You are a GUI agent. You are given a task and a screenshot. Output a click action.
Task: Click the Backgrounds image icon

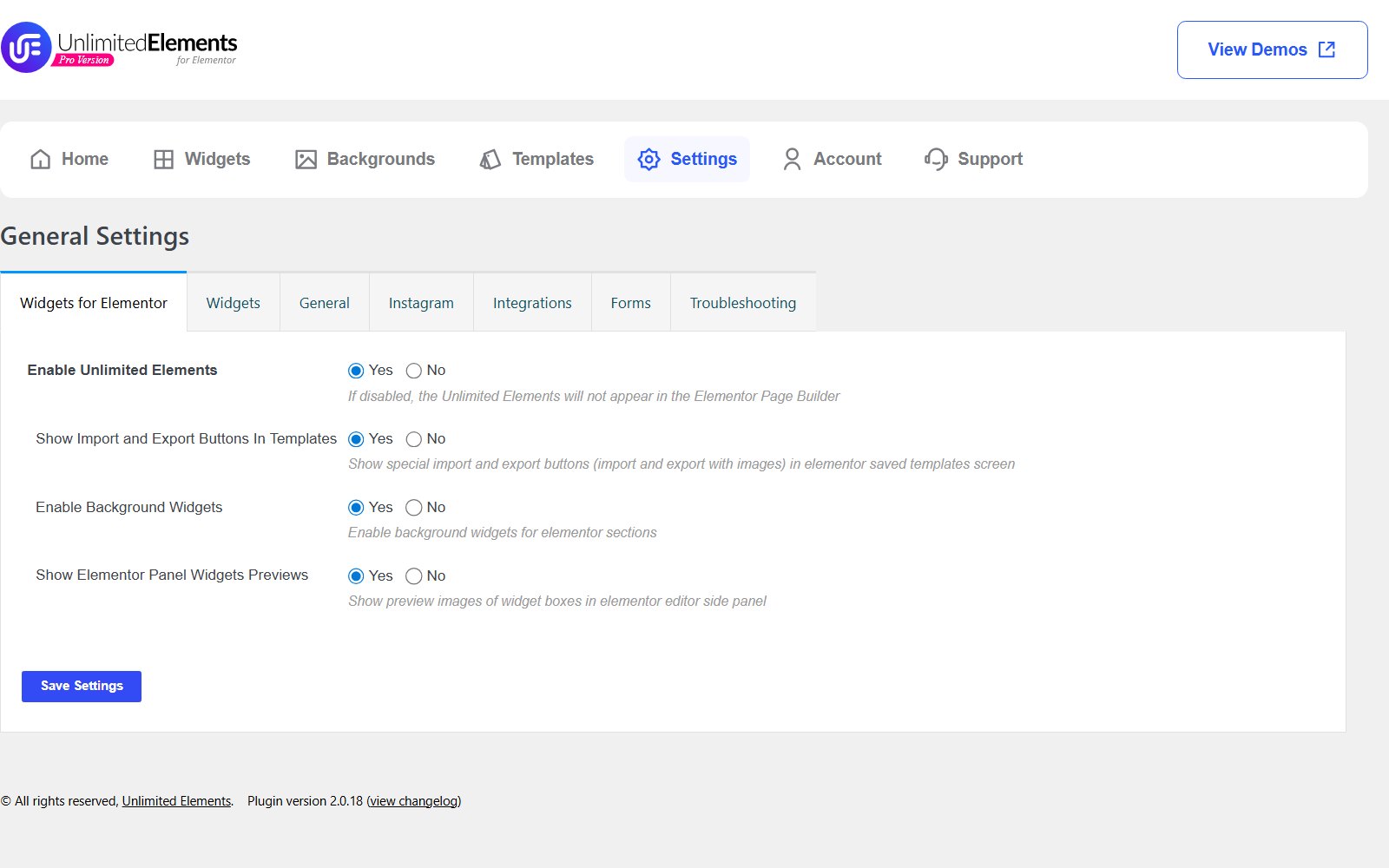(x=306, y=159)
